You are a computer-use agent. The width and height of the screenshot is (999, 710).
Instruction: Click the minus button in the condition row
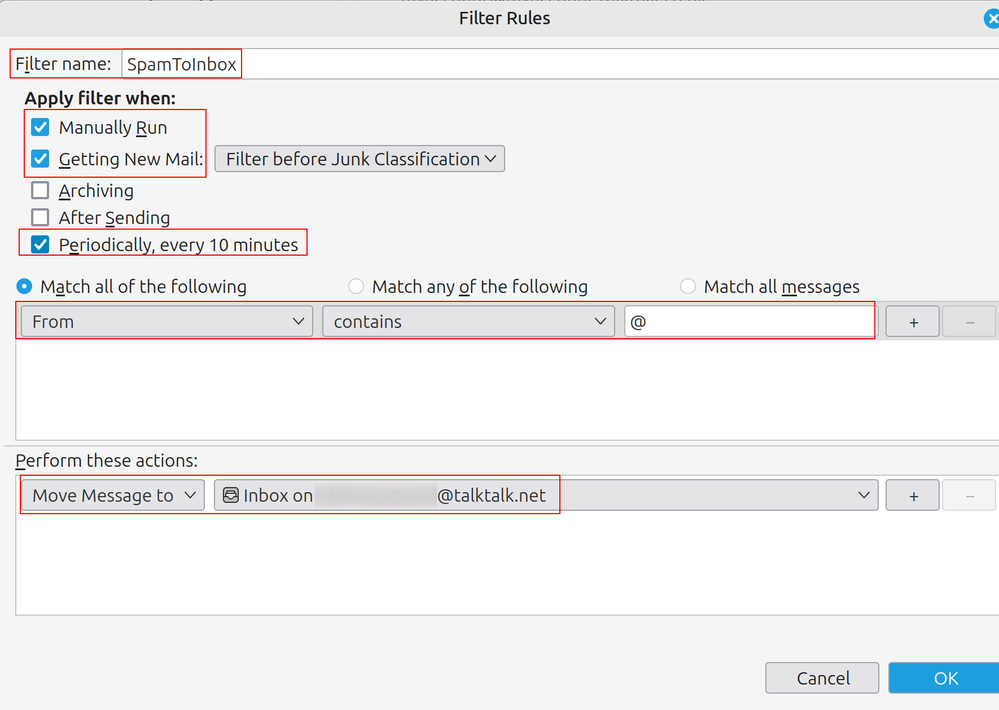click(968, 322)
